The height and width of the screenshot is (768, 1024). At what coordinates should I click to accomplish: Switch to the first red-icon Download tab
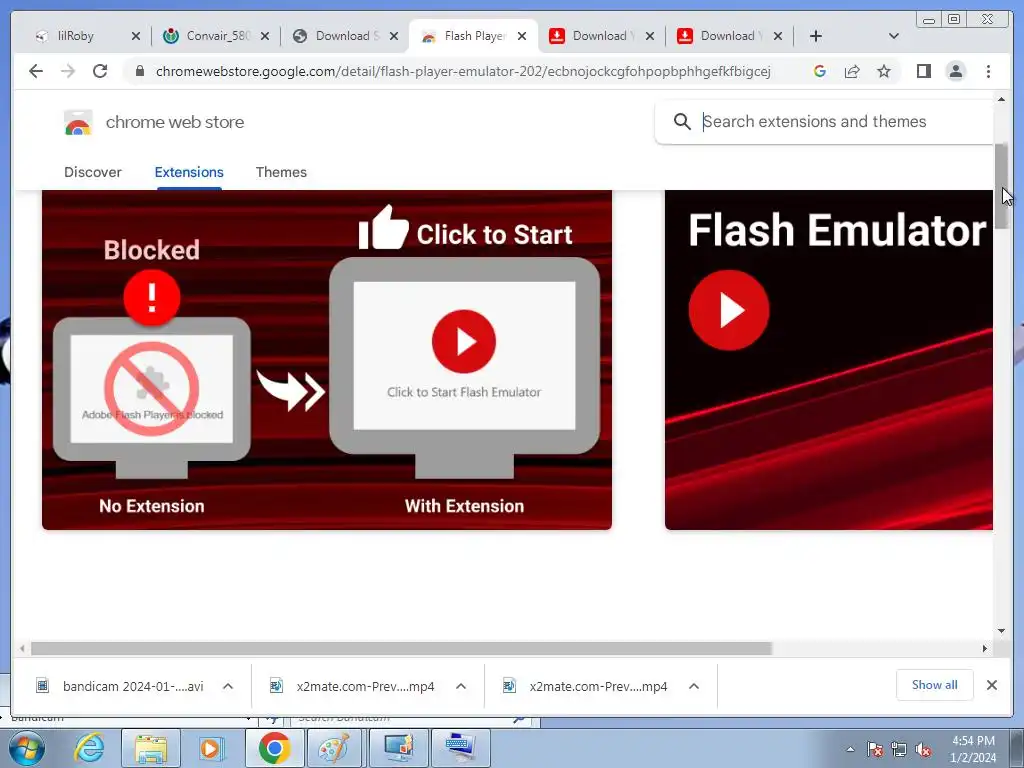(x=601, y=36)
